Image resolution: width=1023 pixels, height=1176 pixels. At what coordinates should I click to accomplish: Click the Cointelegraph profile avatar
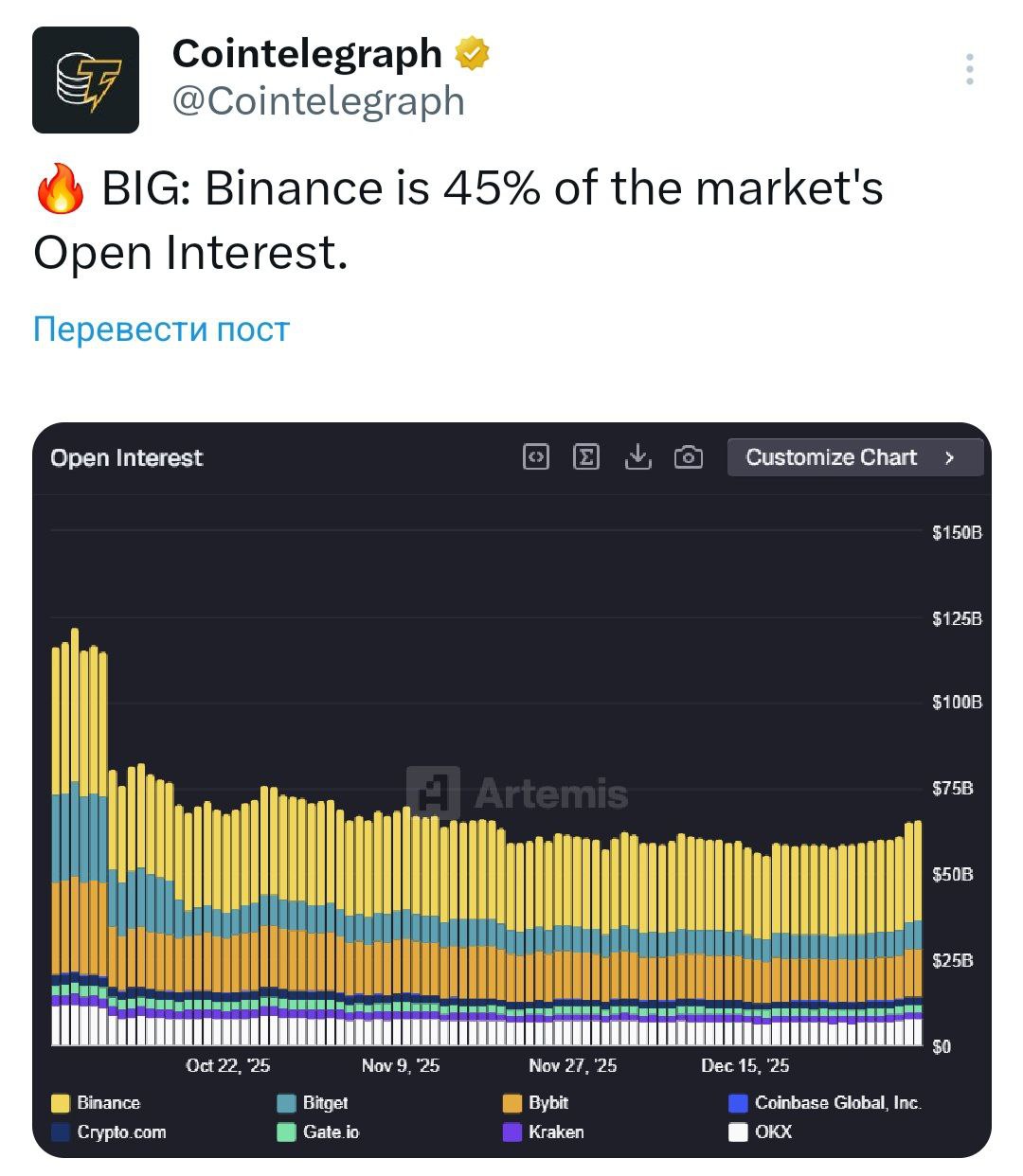coord(85,80)
